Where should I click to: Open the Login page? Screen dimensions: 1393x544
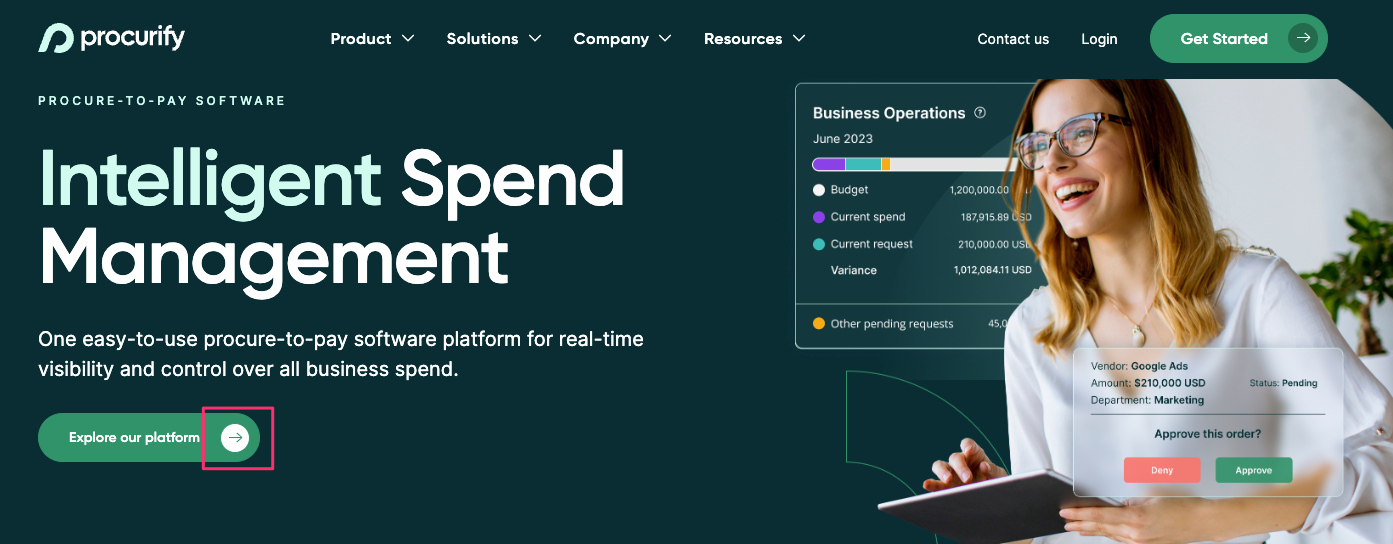click(1099, 39)
